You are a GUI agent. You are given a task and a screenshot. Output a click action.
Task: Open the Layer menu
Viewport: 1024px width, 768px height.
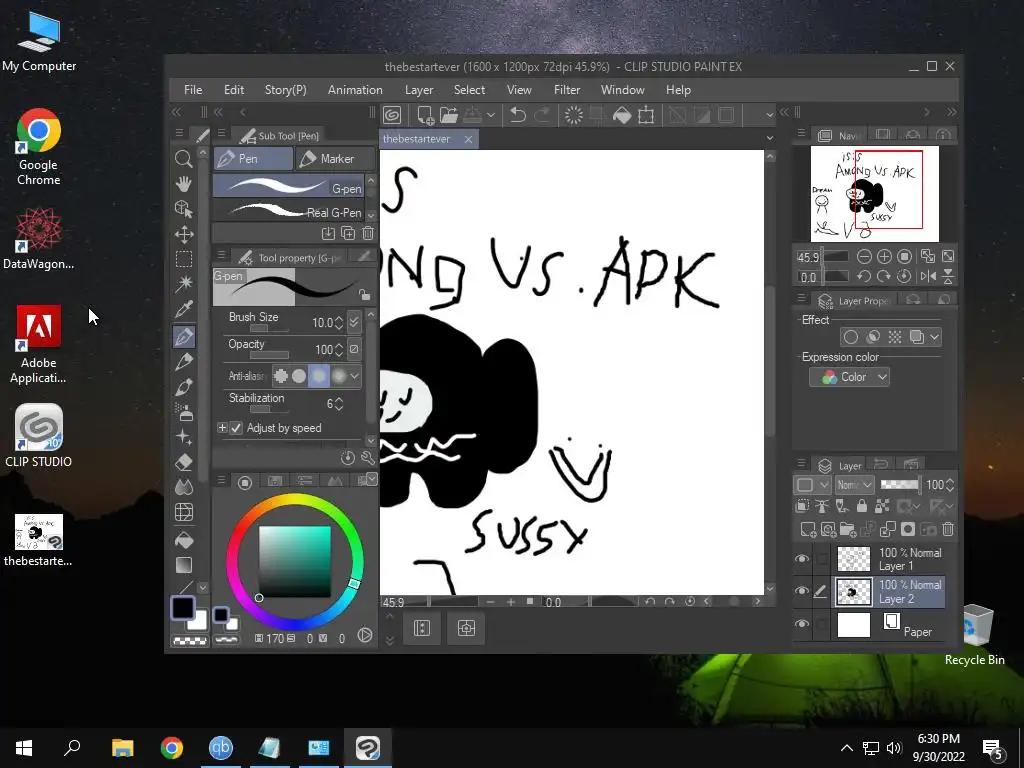click(419, 89)
